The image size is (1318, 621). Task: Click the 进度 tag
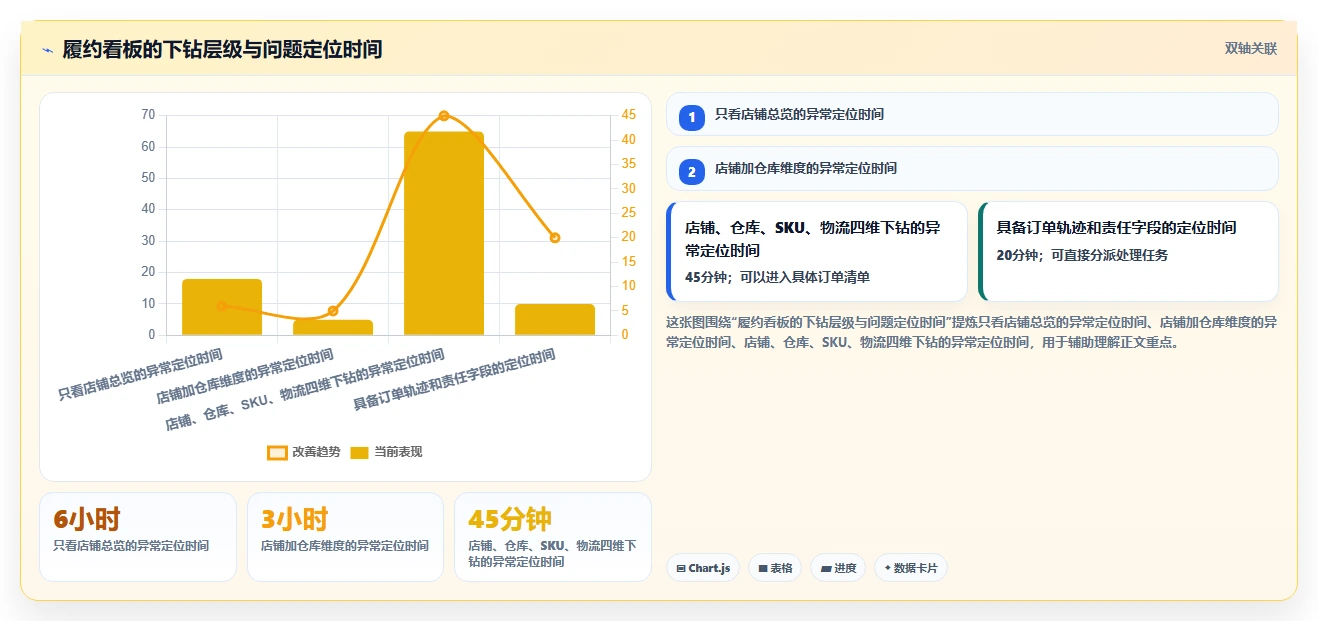point(838,568)
